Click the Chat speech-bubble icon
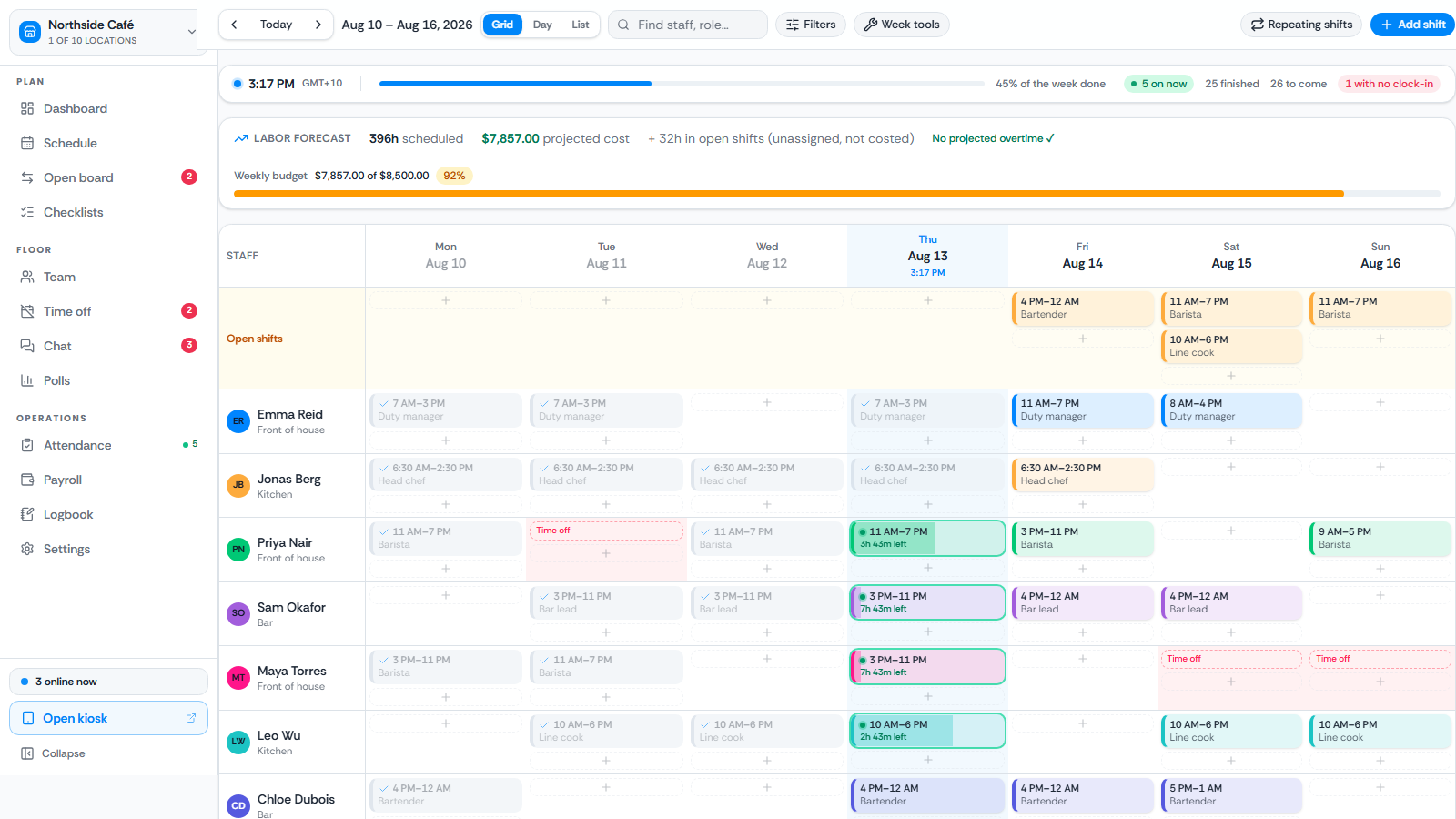This screenshot has height=819, width=1456. tap(27, 346)
